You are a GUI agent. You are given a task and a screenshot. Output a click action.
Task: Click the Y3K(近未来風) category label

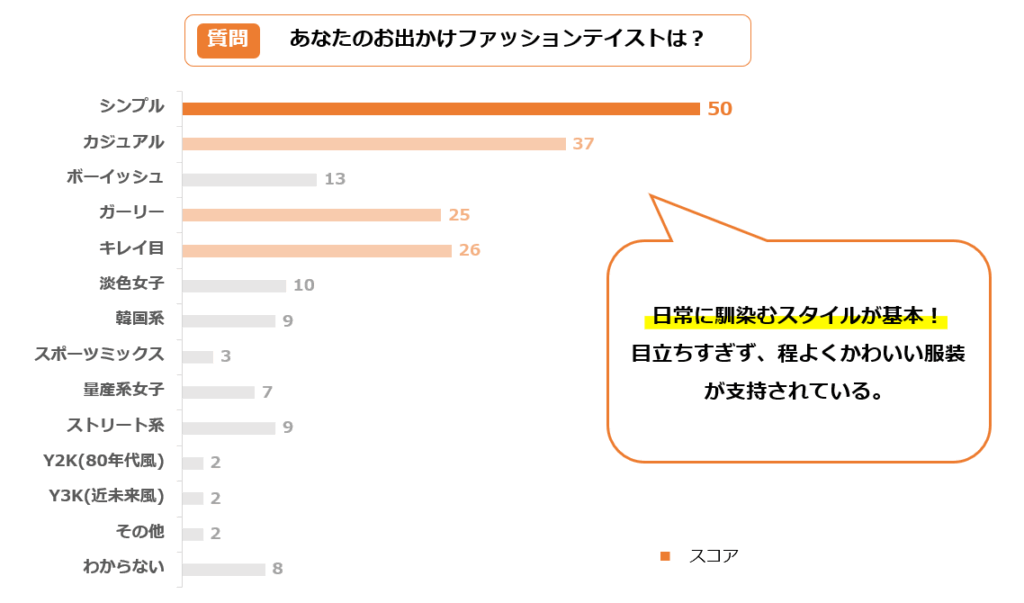[106, 497]
